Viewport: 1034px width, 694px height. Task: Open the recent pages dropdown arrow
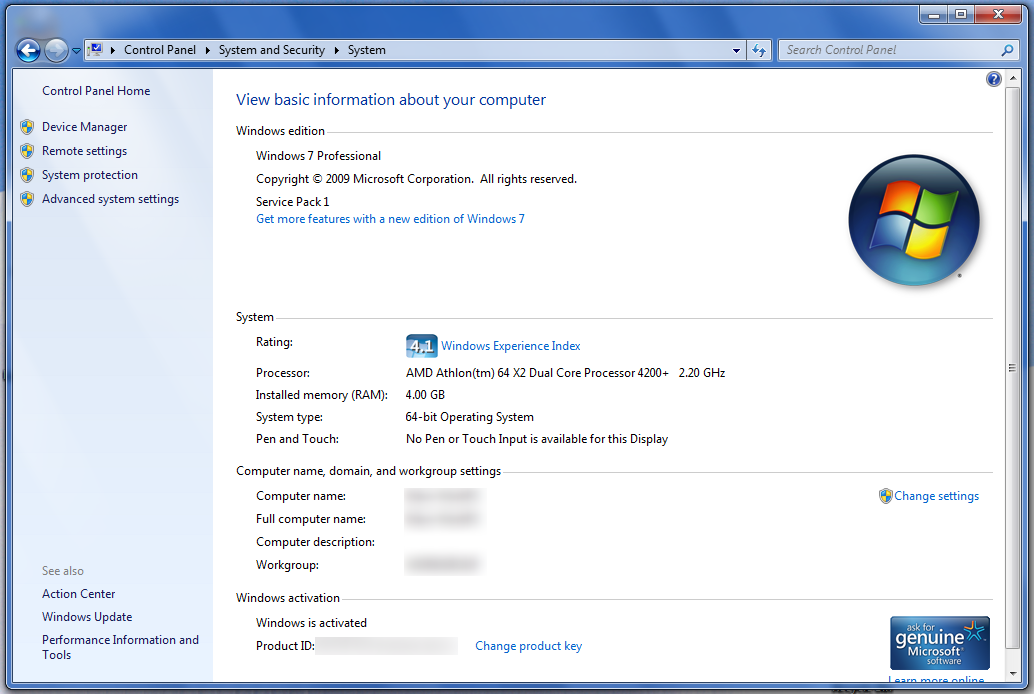click(x=76, y=50)
